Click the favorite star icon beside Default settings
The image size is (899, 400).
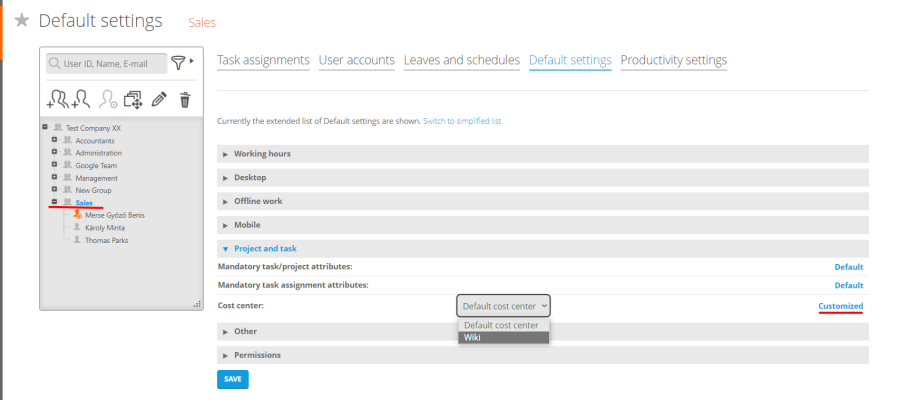coord(21,21)
